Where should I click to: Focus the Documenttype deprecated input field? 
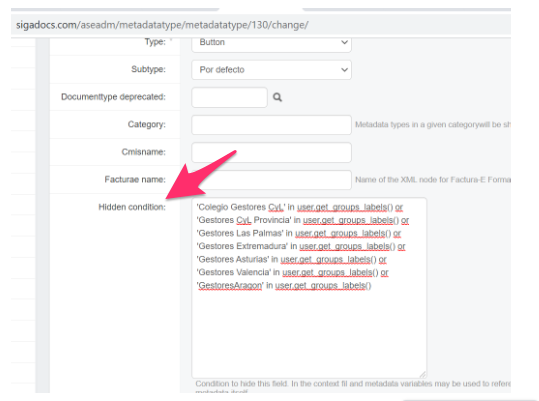[x=229, y=98]
